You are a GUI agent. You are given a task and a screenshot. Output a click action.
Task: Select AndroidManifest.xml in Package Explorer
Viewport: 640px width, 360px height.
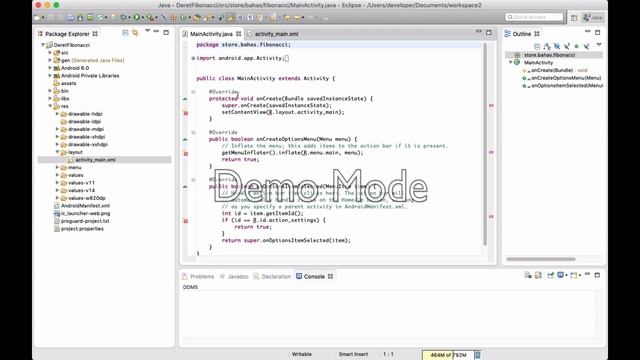[x=85, y=206]
